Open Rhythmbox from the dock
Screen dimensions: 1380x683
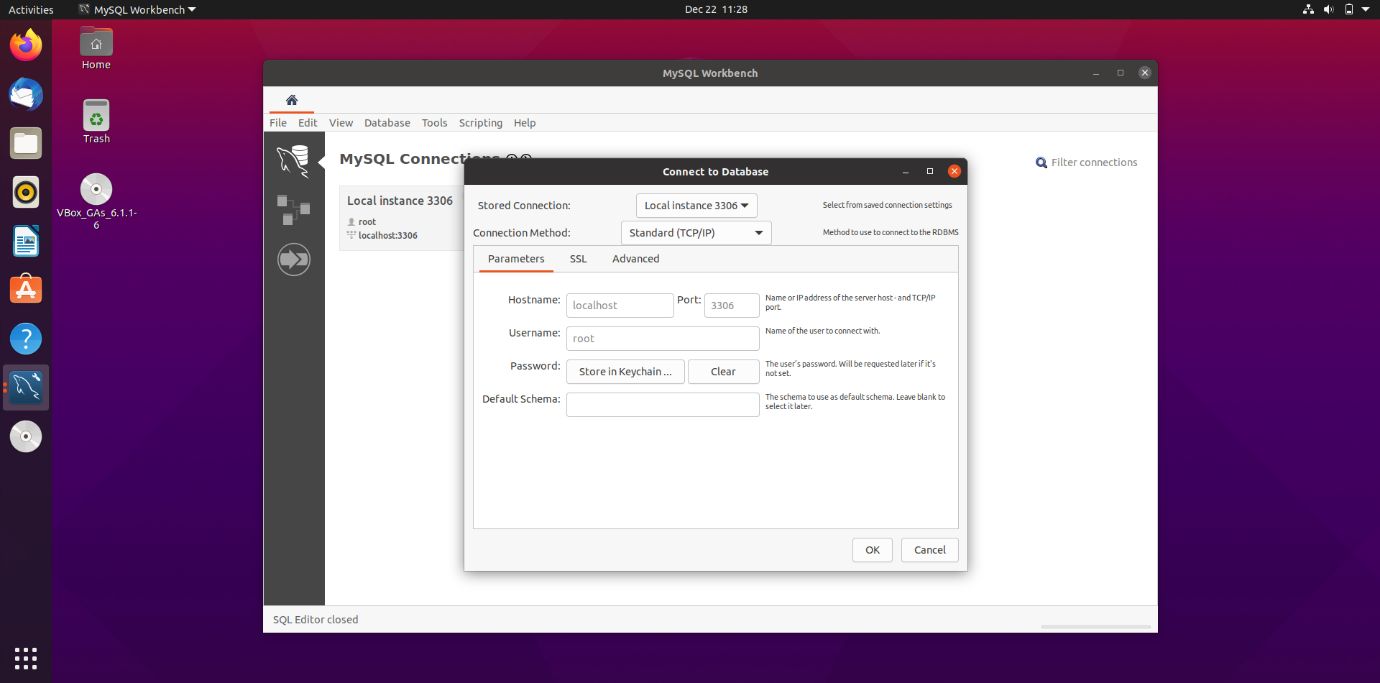click(x=26, y=192)
